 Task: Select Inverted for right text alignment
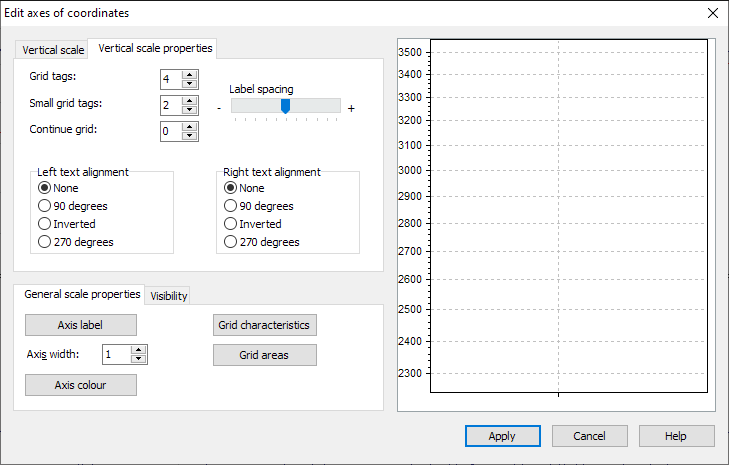[x=231, y=224]
